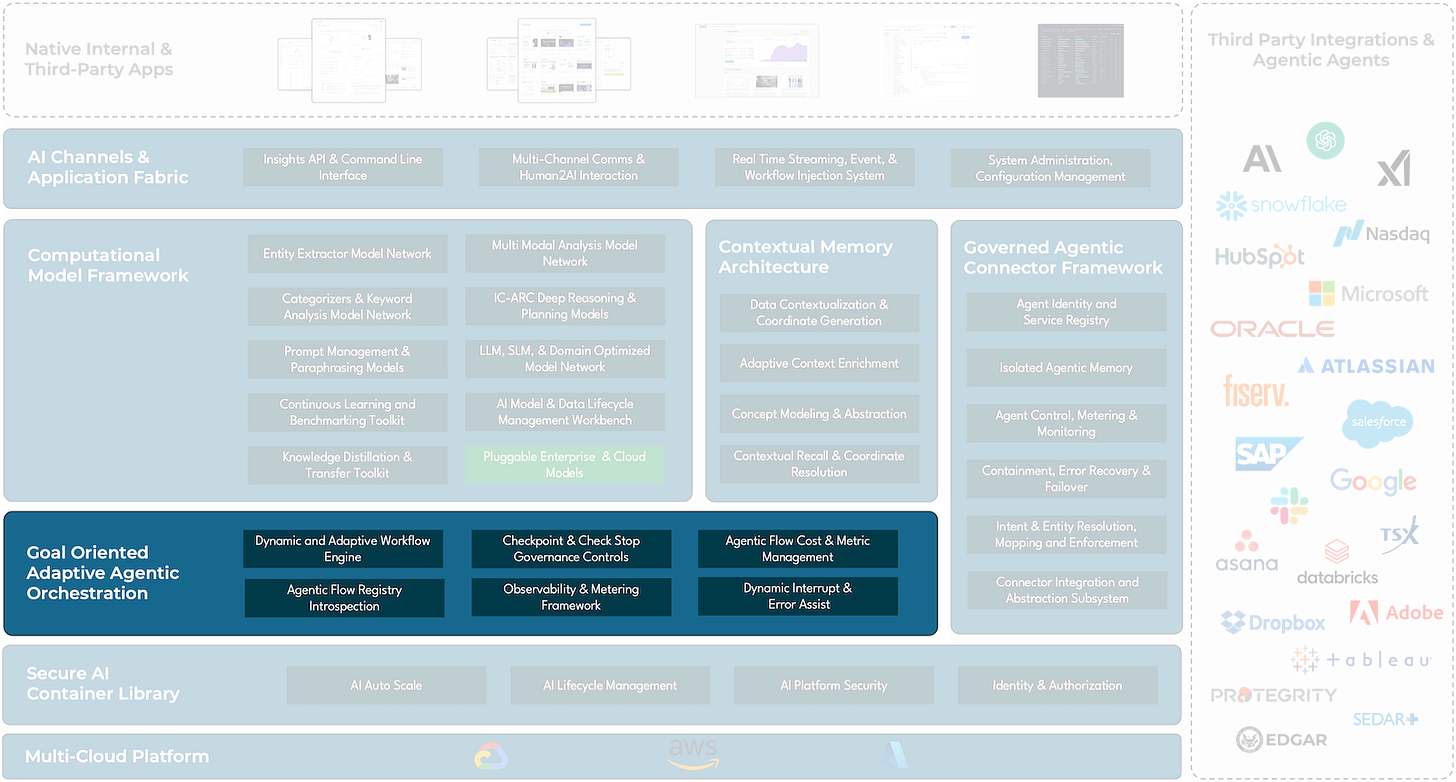Image resolution: width=1456 pixels, height=782 pixels.
Task: Click the asana logo
Action: click(x=1246, y=551)
